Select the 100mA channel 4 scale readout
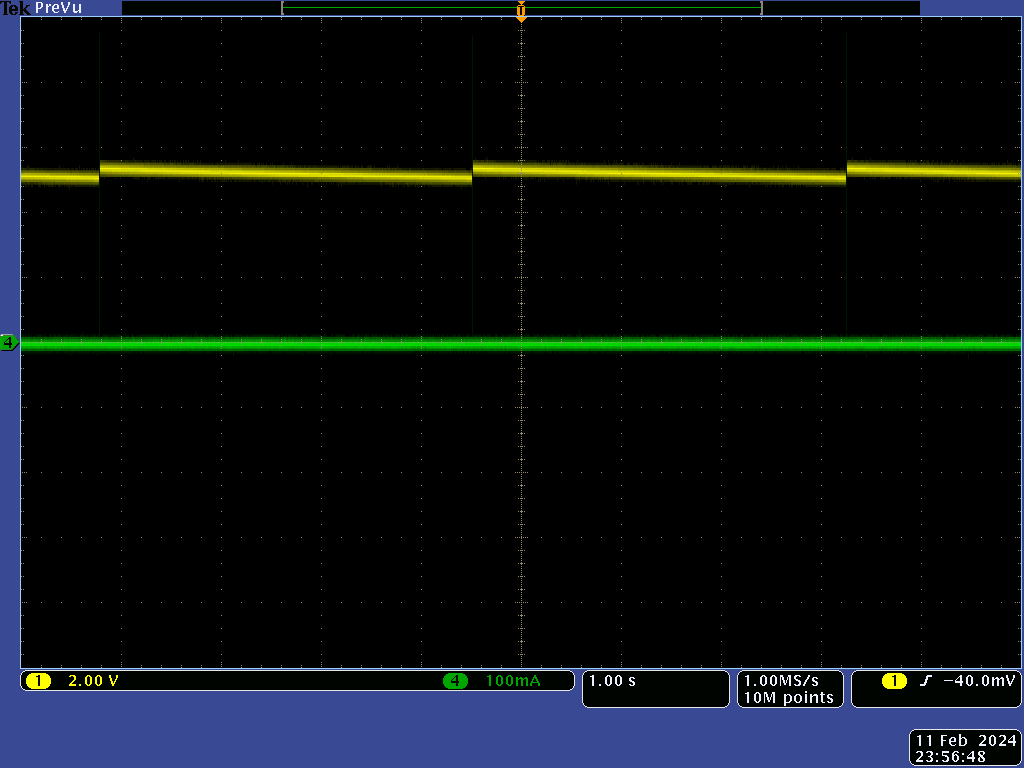This screenshot has width=1024, height=768. tap(513, 681)
